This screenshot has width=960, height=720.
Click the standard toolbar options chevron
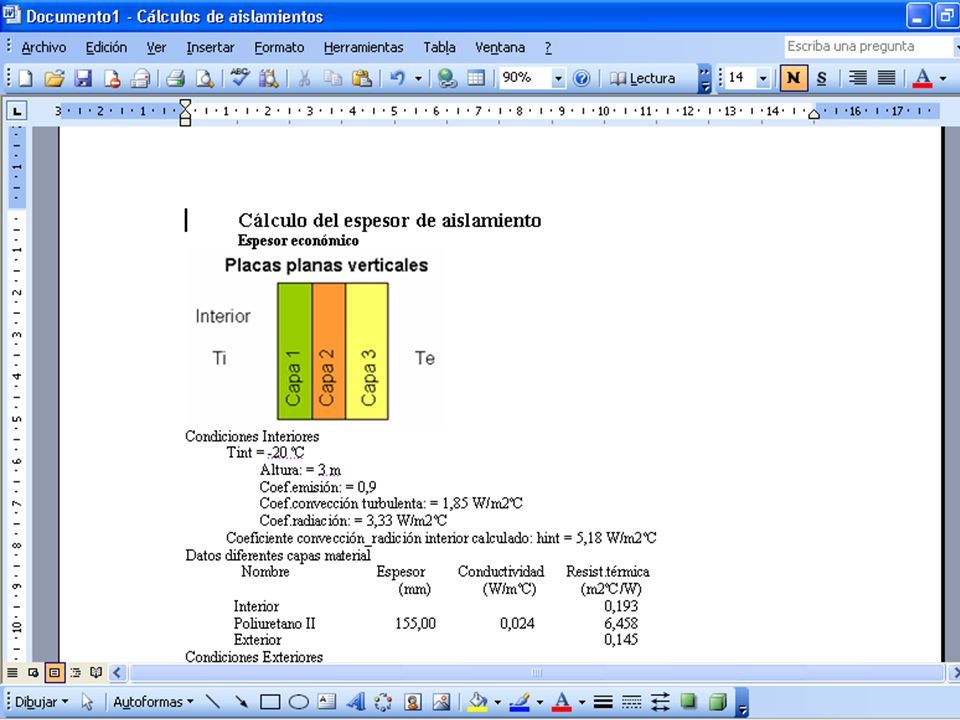(705, 78)
